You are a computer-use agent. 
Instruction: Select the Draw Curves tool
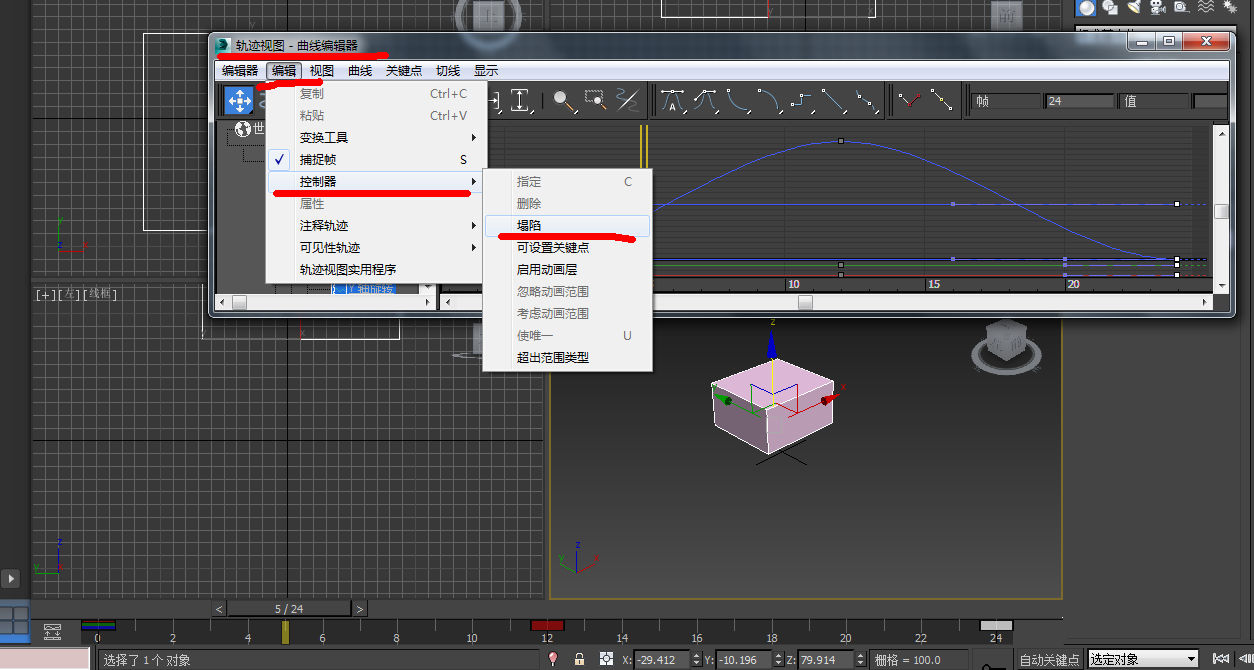point(630,100)
